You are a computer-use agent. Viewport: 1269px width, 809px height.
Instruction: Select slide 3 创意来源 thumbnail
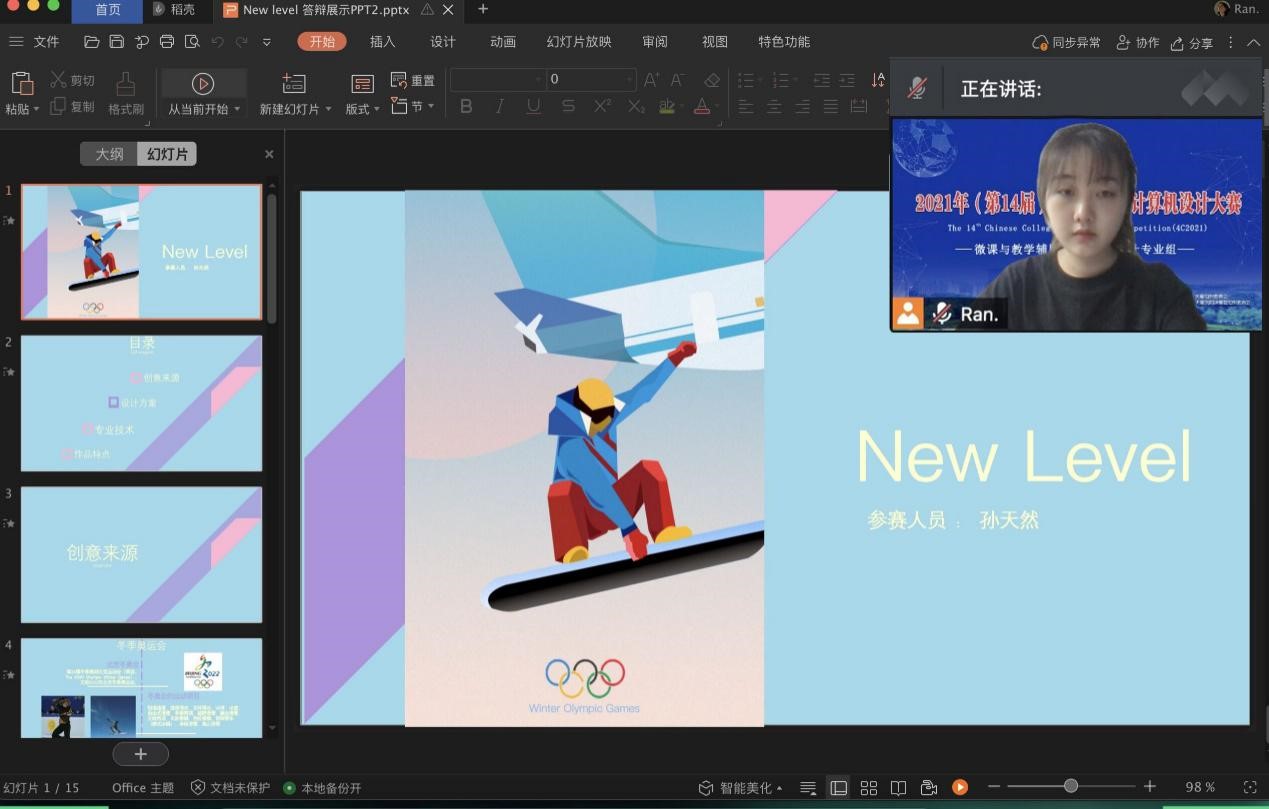[142, 555]
